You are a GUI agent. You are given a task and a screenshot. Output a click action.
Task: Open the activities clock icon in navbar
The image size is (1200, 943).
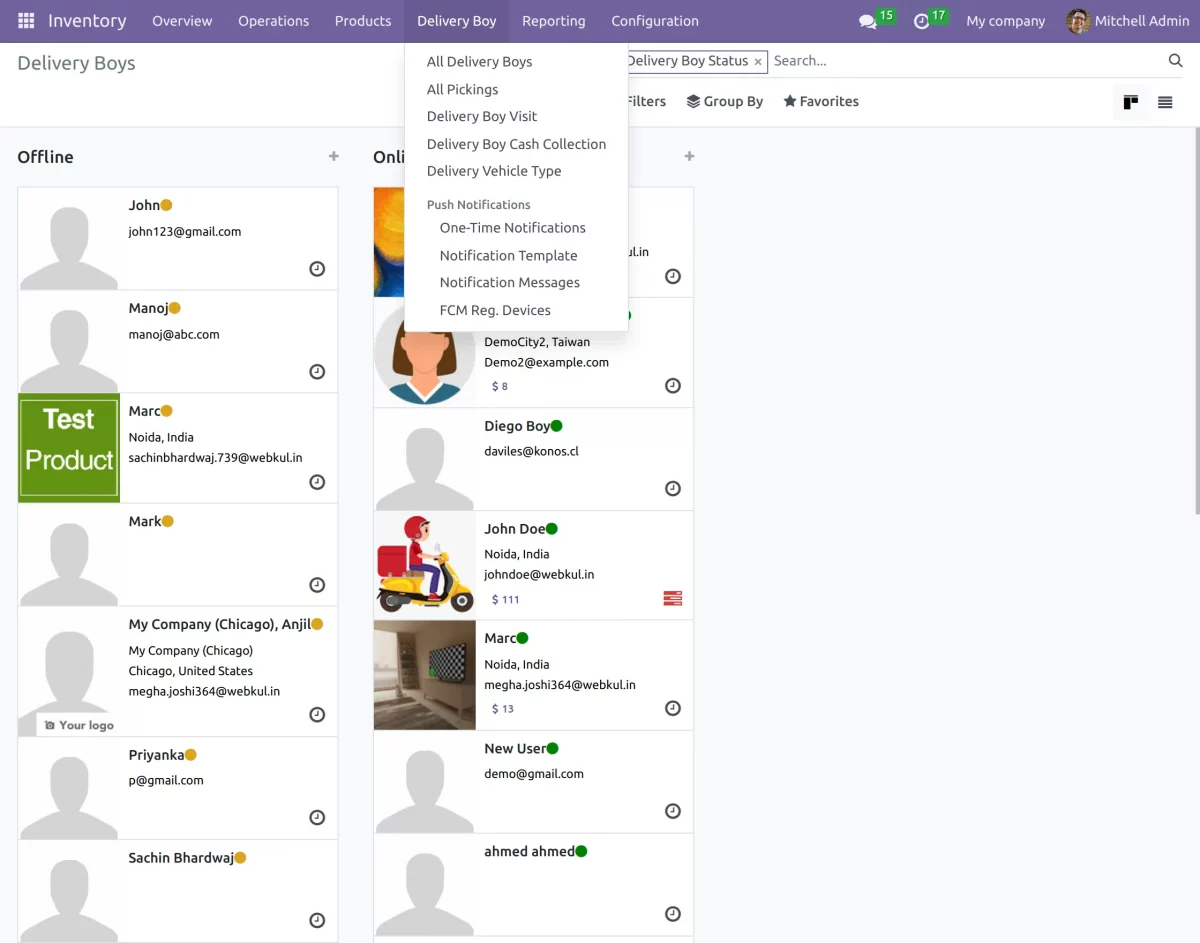click(922, 21)
